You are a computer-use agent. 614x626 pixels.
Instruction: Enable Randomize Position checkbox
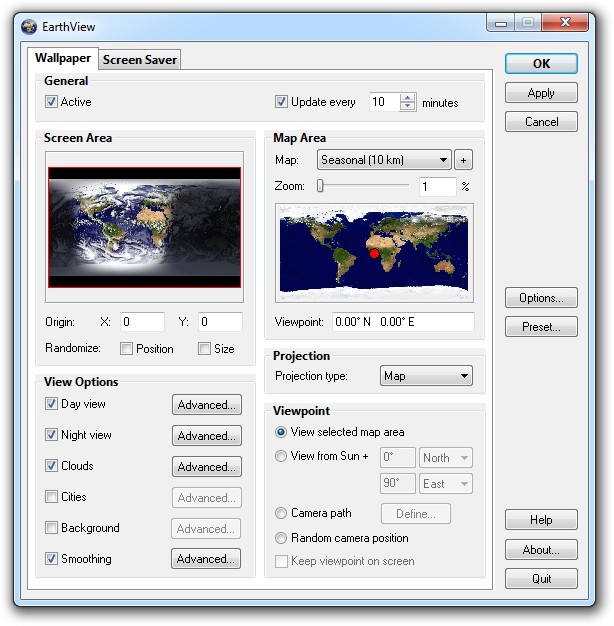[126, 349]
